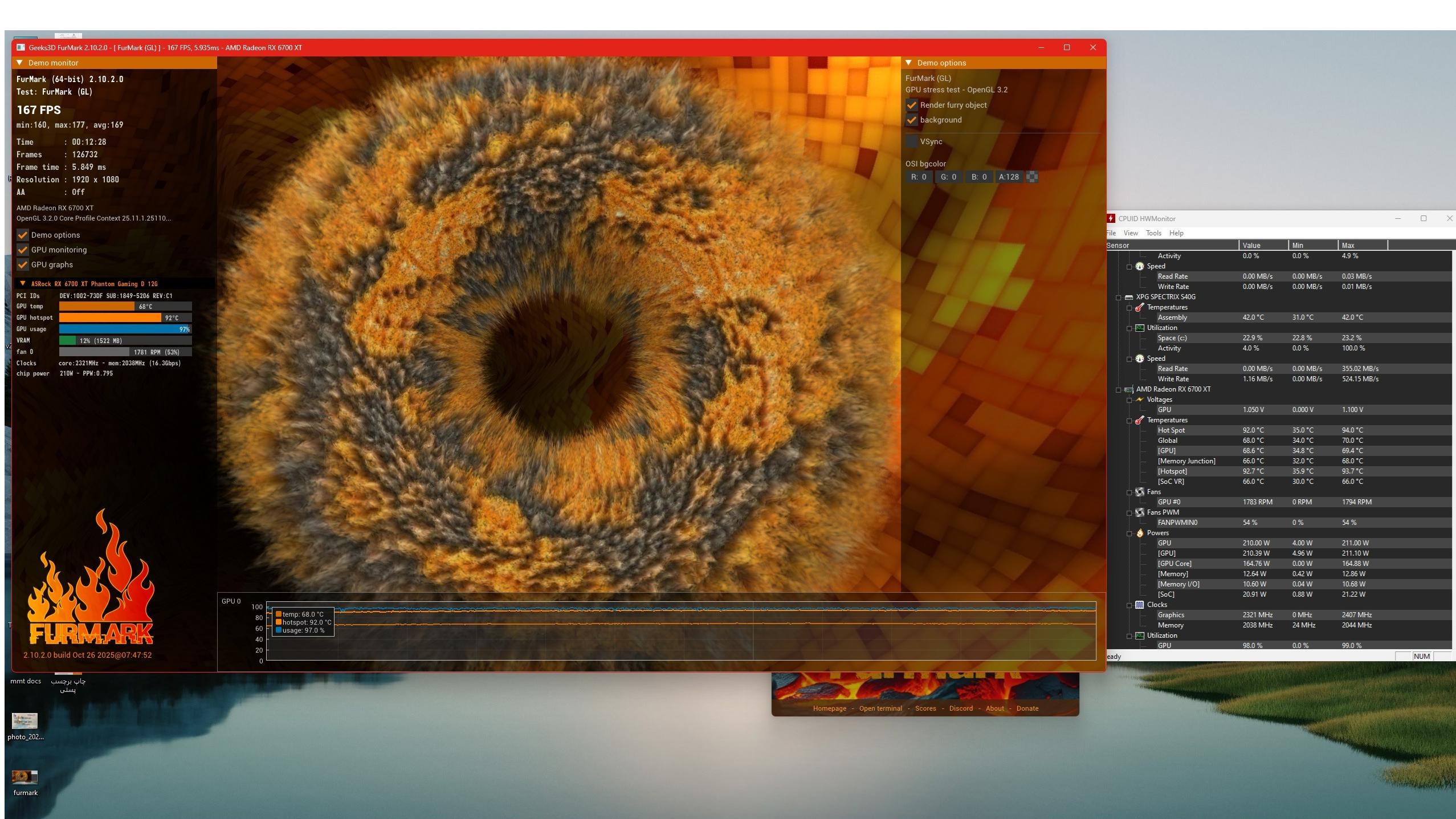Enable the VSync checkbox

click(x=912, y=142)
